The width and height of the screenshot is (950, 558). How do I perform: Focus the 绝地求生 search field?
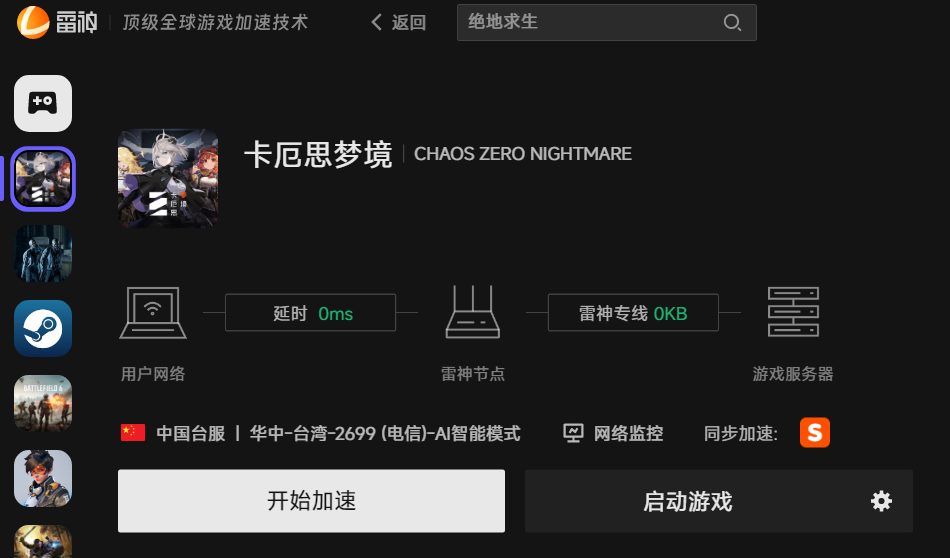click(x=606, y=22)
